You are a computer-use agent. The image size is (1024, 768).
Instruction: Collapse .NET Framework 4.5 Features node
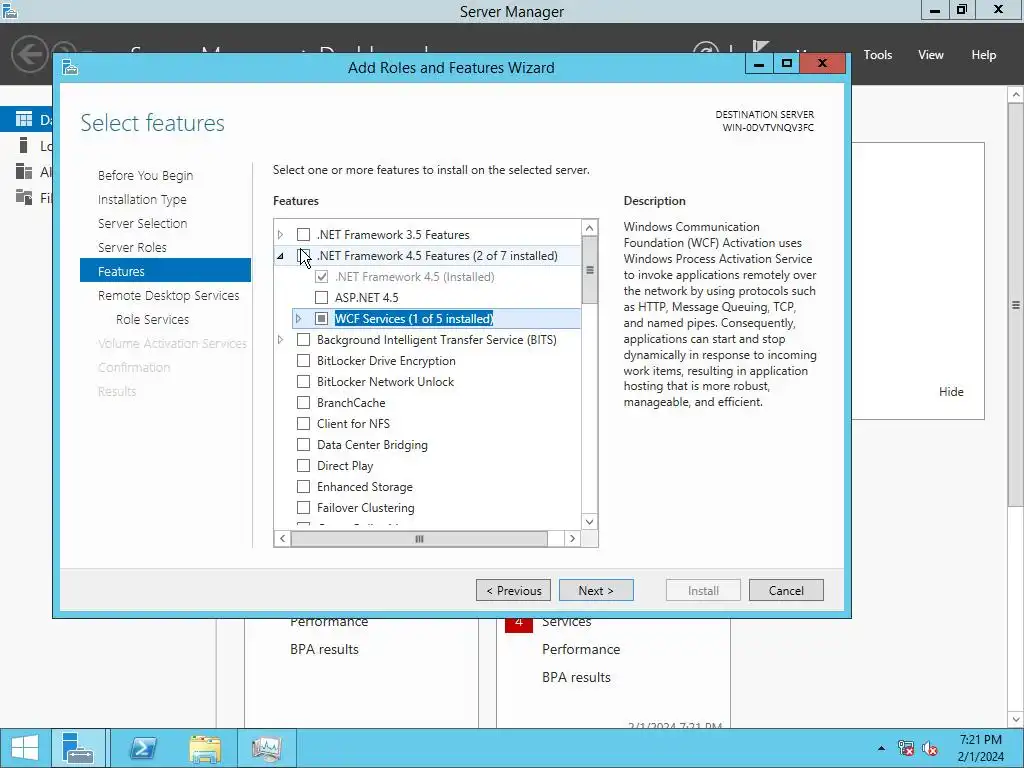click(281, 256)
